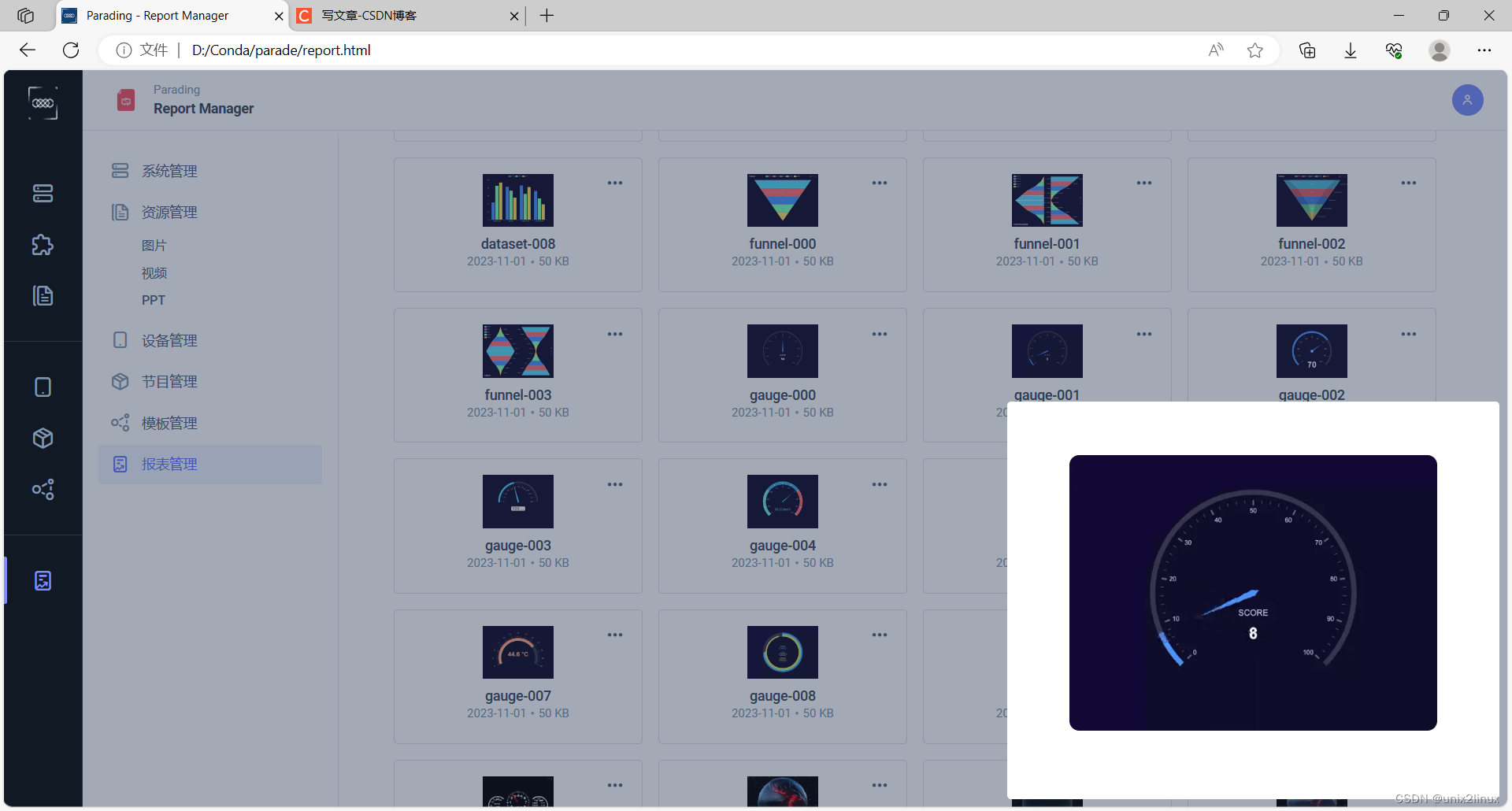Click browser profile avatar icon
Viewport: 1512px width, 811px height.
click(x=1440, y=50)
